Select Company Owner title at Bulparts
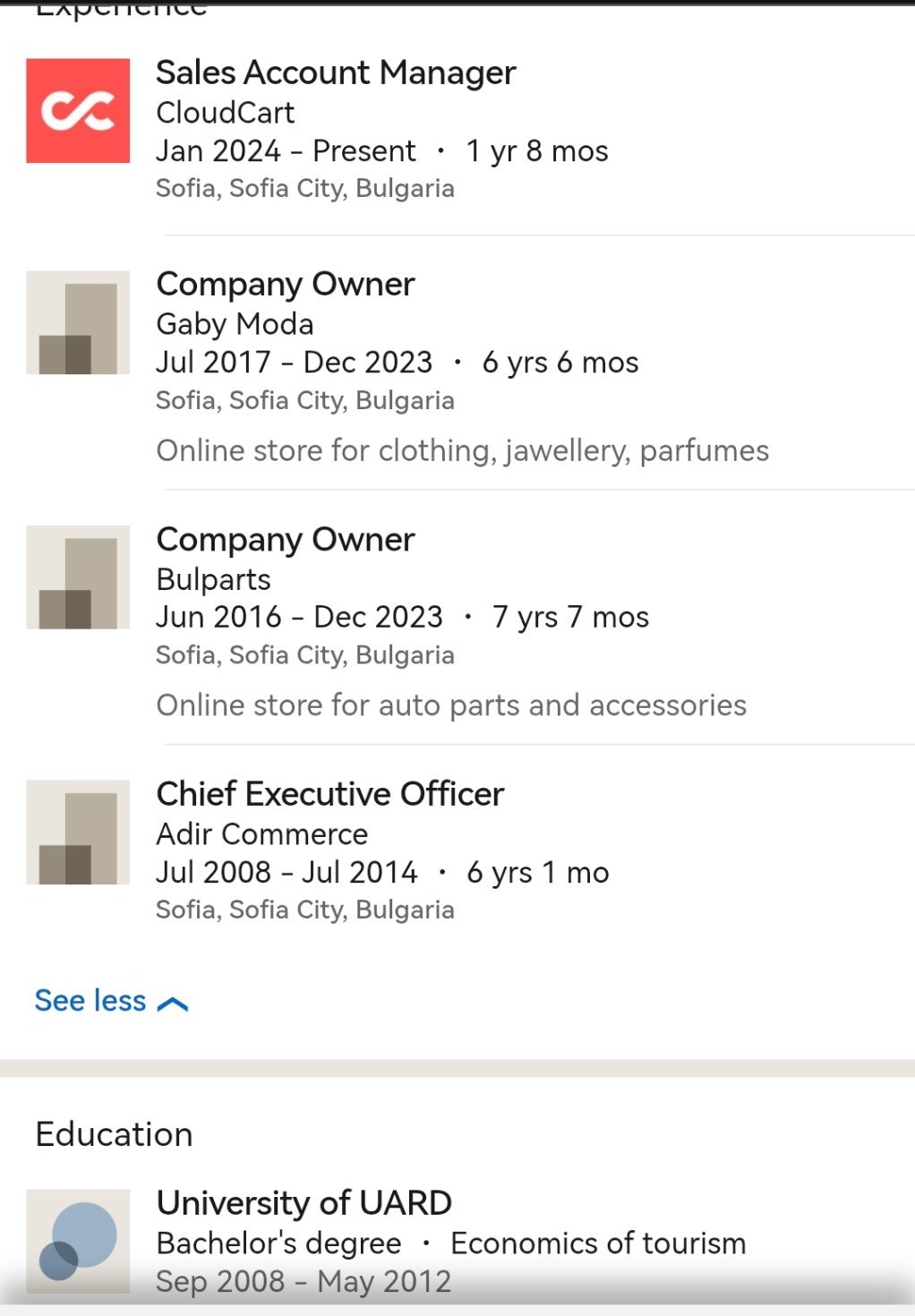The width and height of the screenshot is (915, 1316). pos(285,540)
